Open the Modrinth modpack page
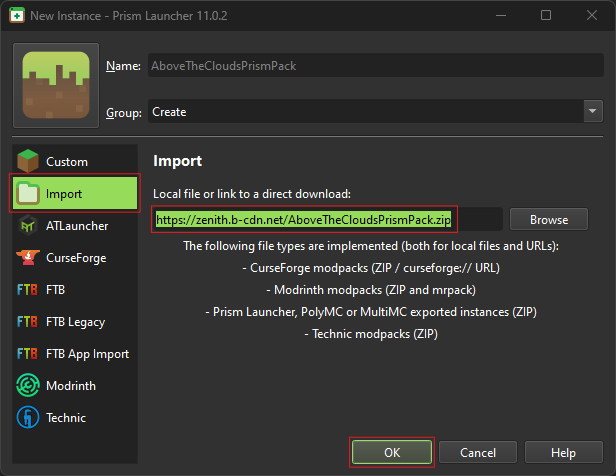Screen dimensions: 616x476 pyautogui.click(x=75, y=386)
